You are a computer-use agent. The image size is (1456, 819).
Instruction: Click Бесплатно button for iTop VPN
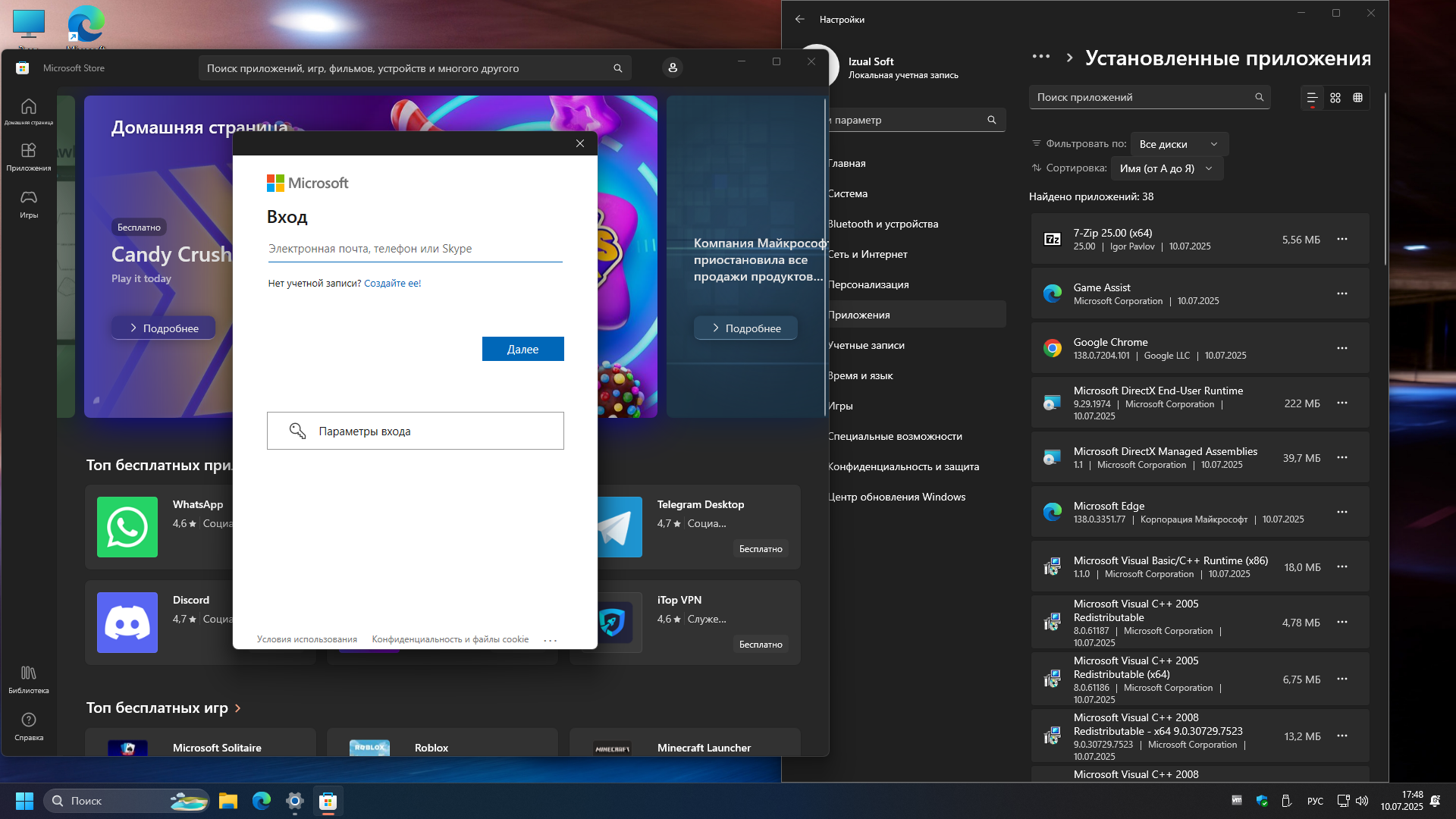coord(761,645)
